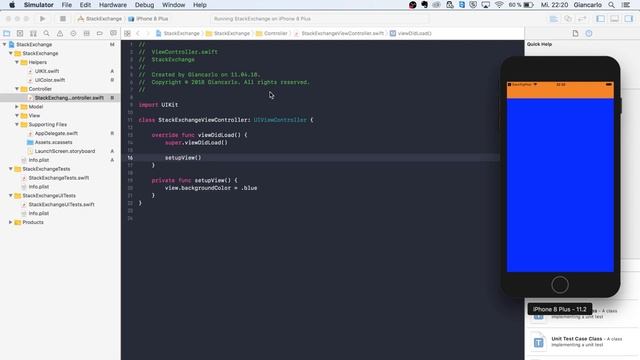The width and height of the screenshot is (640, 360).
Task: Open the Simulator application menu
Action: coord(39,5)
